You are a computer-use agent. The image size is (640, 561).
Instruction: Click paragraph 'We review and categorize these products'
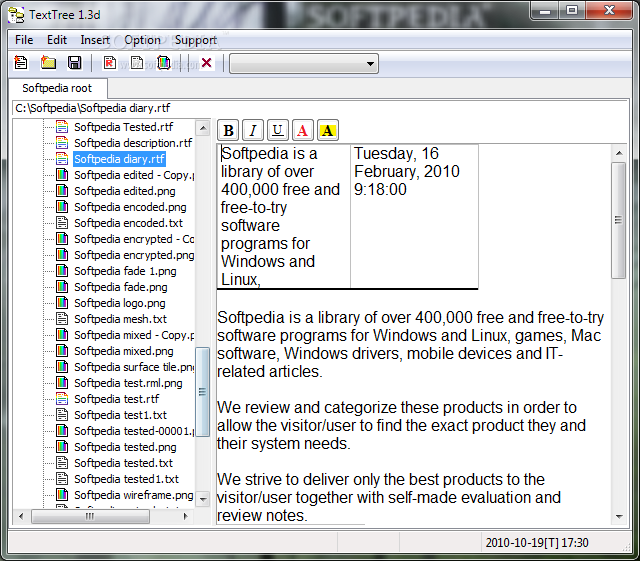pyautogui.click(x=401, y=425)
